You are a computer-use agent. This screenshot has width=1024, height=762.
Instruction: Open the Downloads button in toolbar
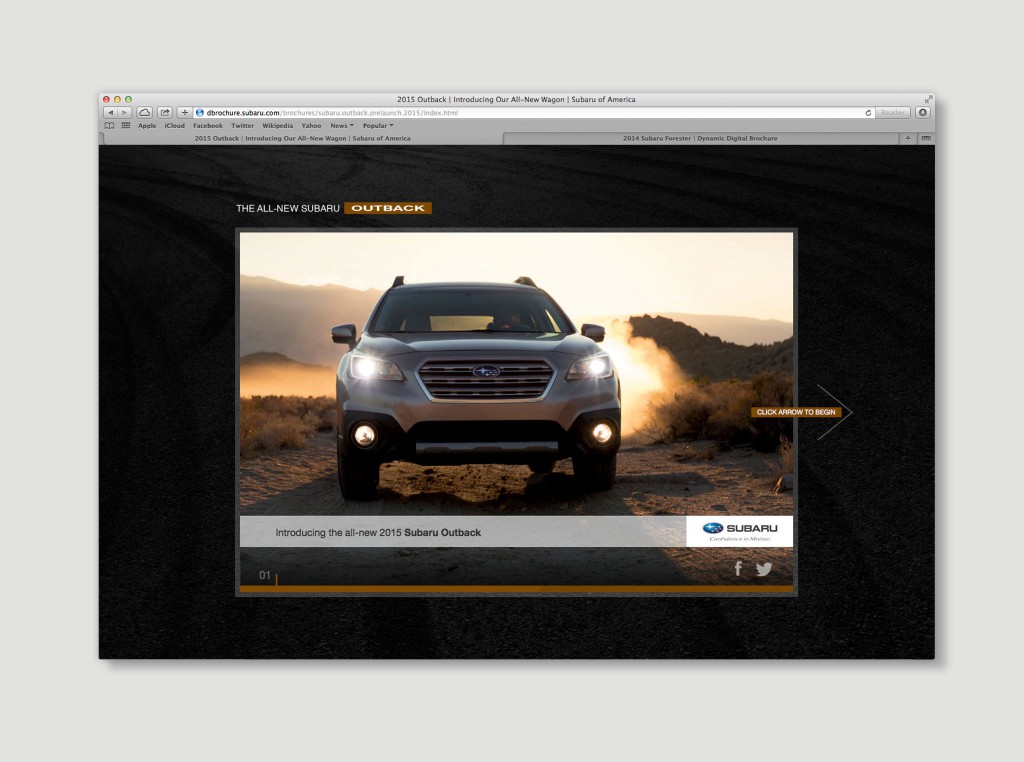tap(922, 113)
